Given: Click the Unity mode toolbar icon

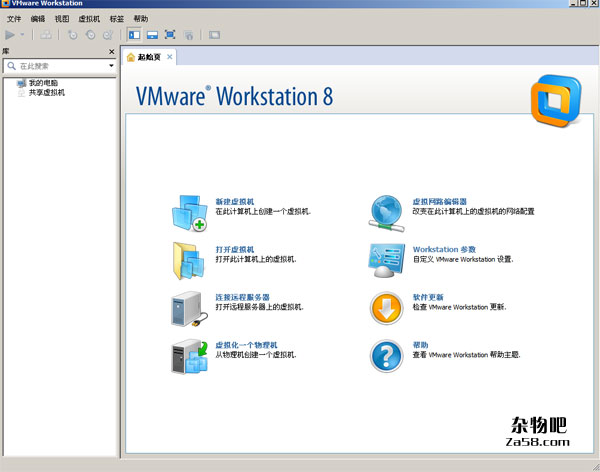Looking at the screenshot, I should coord(189,35).
